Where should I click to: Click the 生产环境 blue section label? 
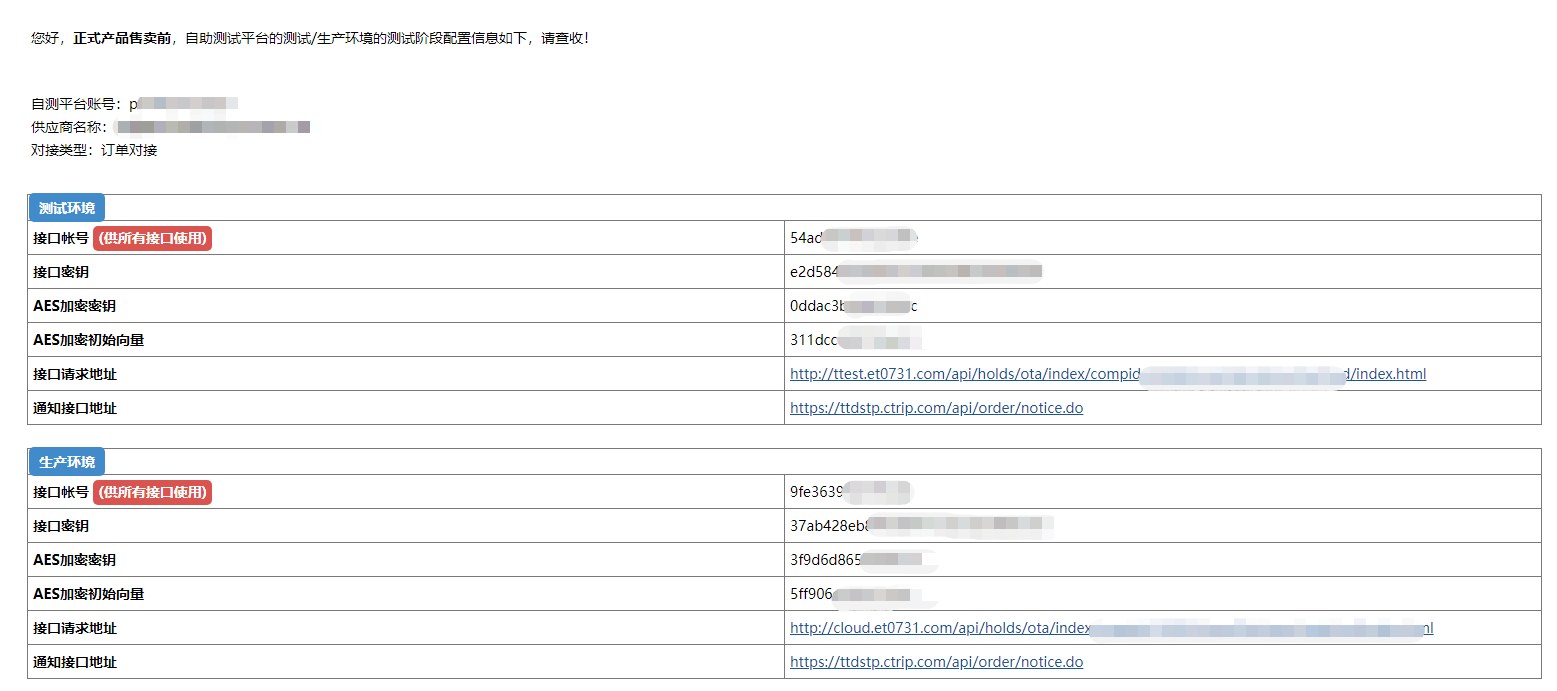[x=67, y=462]
